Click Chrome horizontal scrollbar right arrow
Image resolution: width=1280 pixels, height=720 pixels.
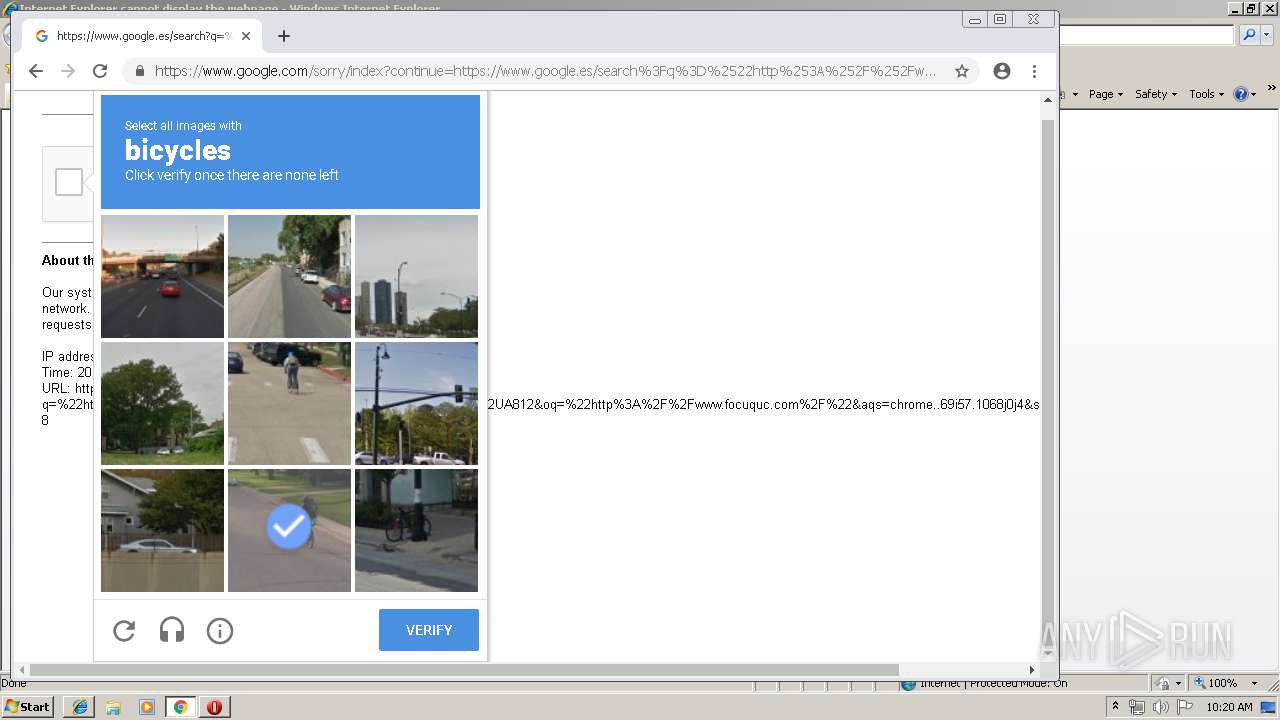tap(1032, 670)
